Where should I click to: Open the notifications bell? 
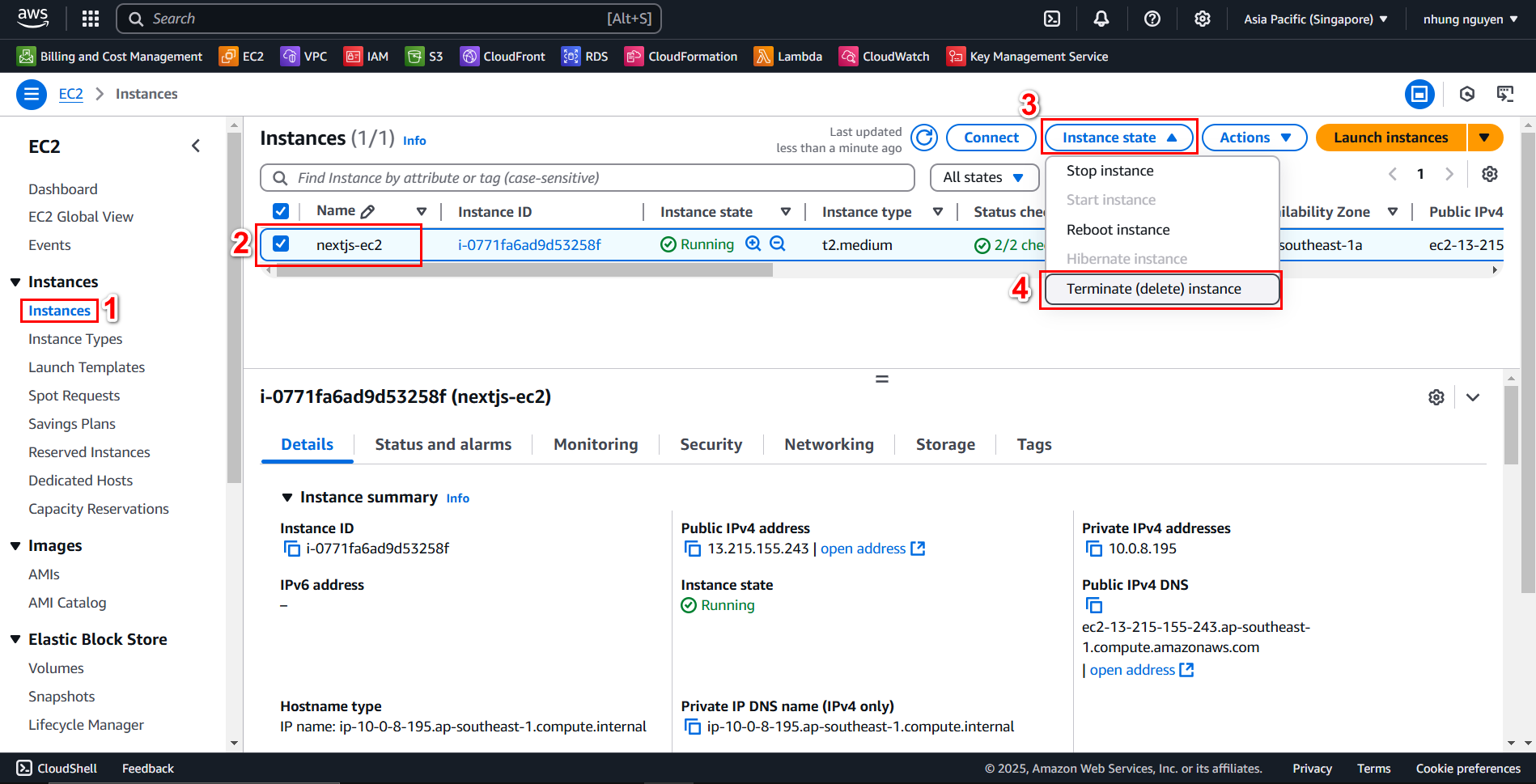(1101, 19)
